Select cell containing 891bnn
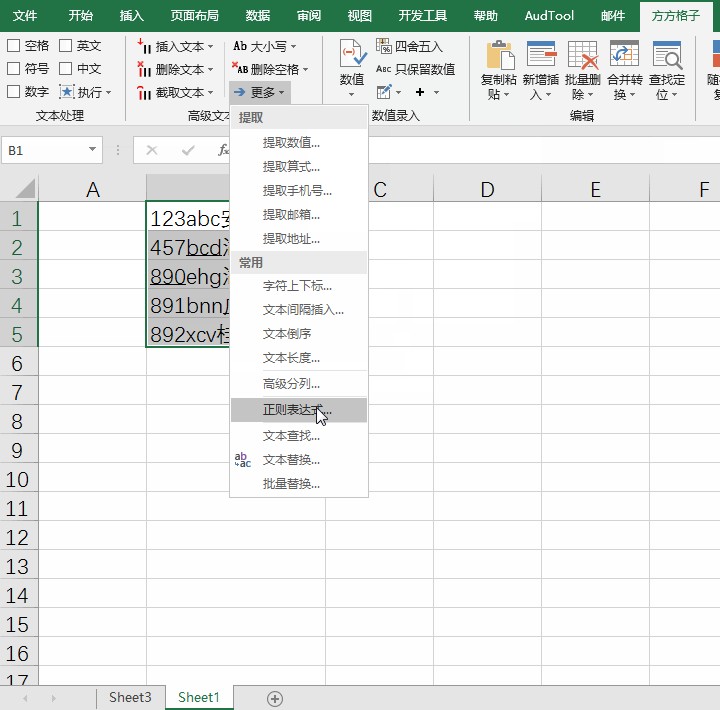Viewport: 720px width, 710px height. [189, 306]
